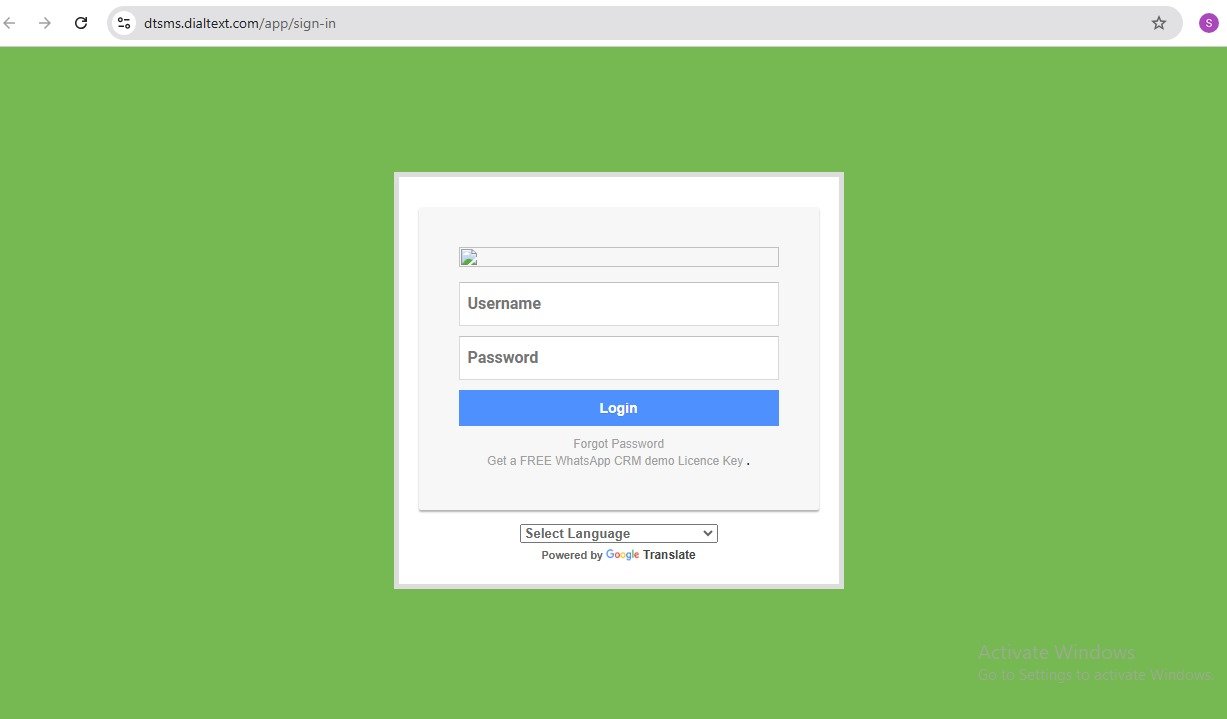1227x719 pixels.
Task: Submit with the blue Login button
Action: point(618,408)
